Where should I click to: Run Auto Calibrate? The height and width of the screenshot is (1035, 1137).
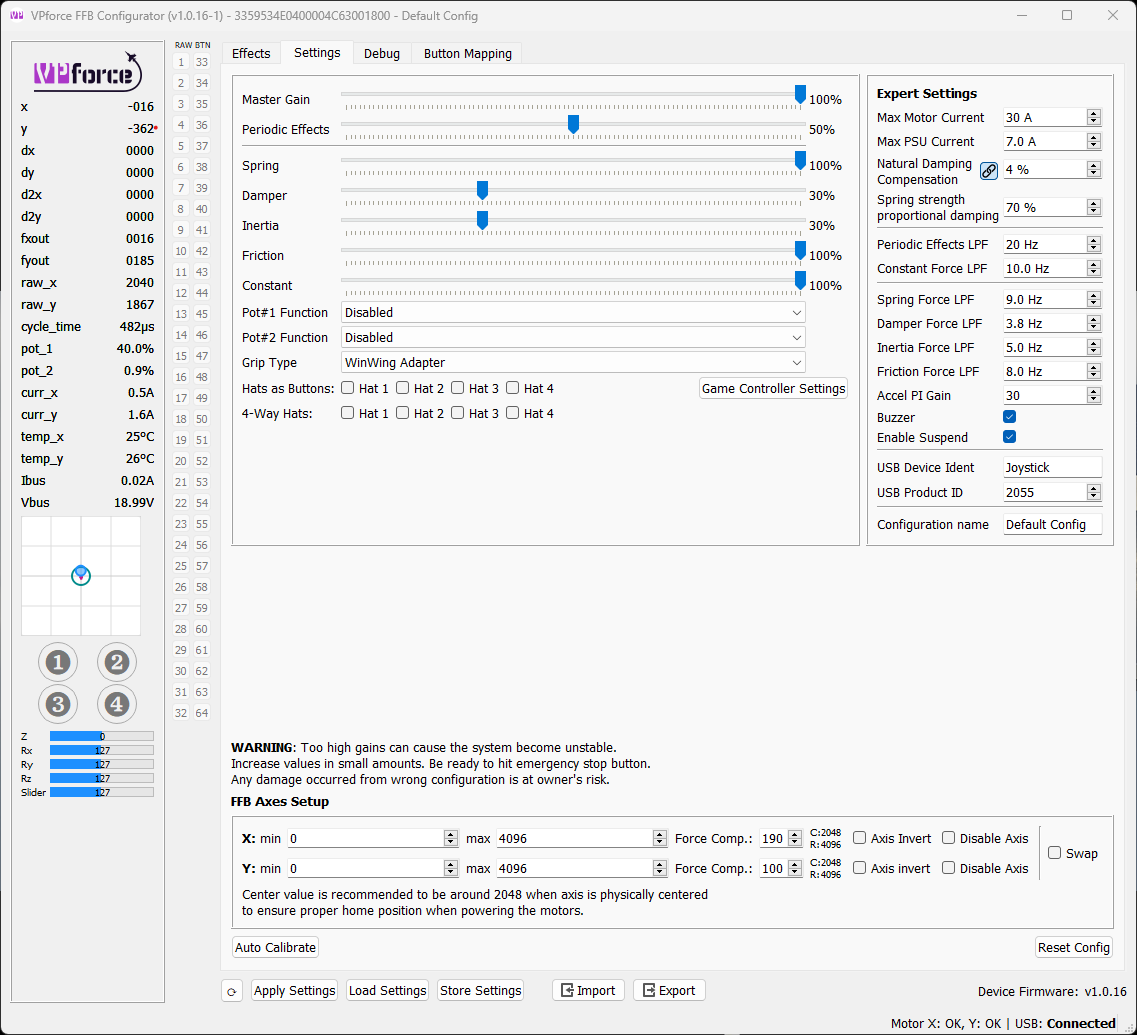pos(274,947)
